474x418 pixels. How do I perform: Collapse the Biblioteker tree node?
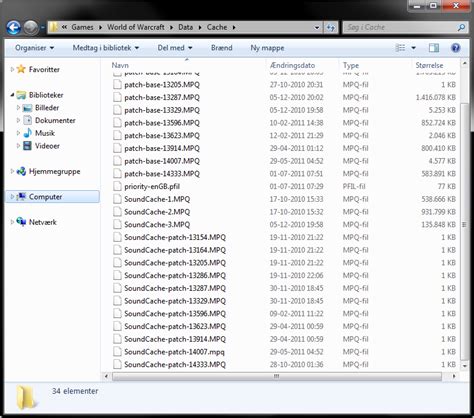click(x=12, y=95)
